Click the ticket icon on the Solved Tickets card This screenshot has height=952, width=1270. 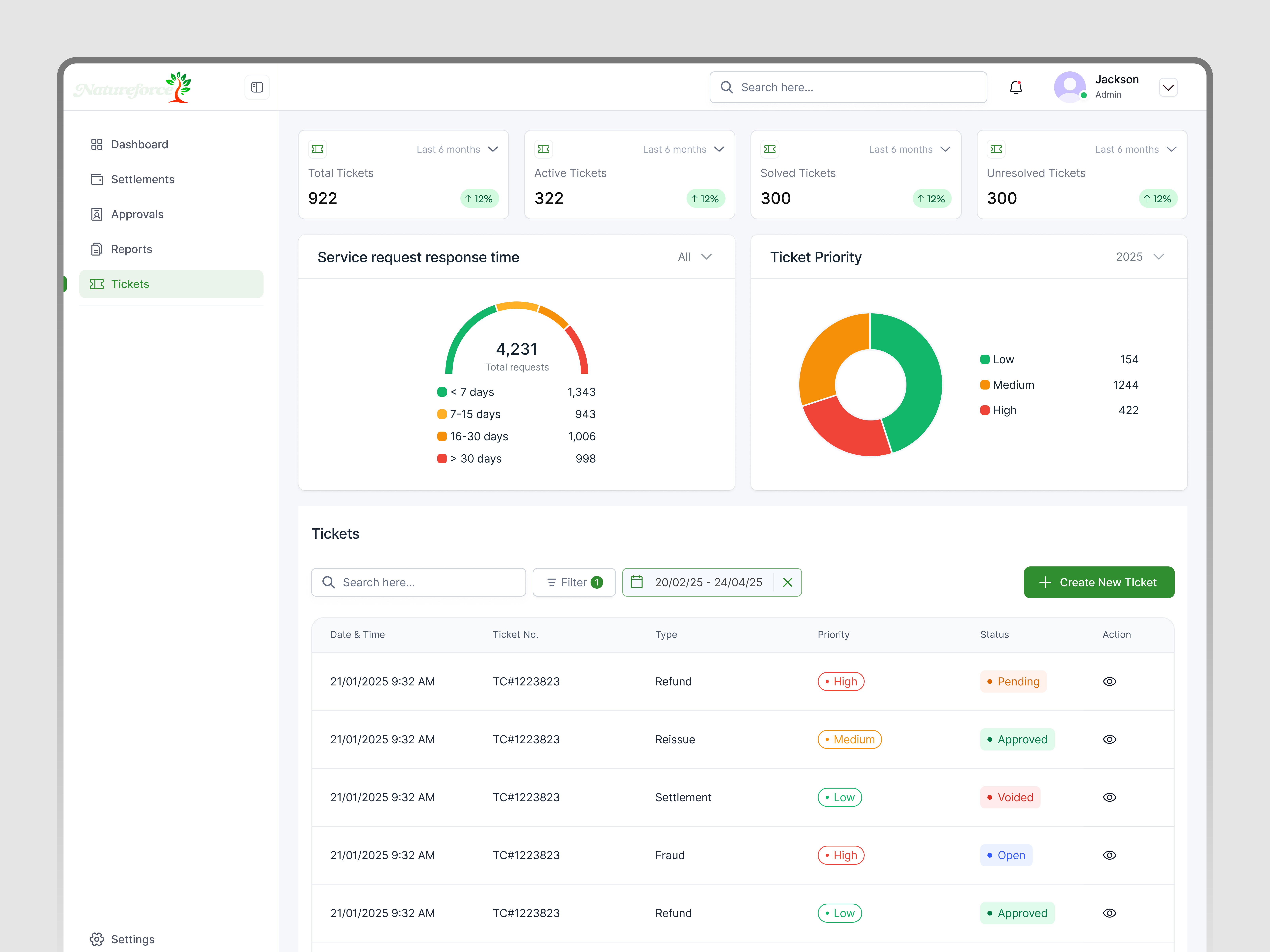770,149
